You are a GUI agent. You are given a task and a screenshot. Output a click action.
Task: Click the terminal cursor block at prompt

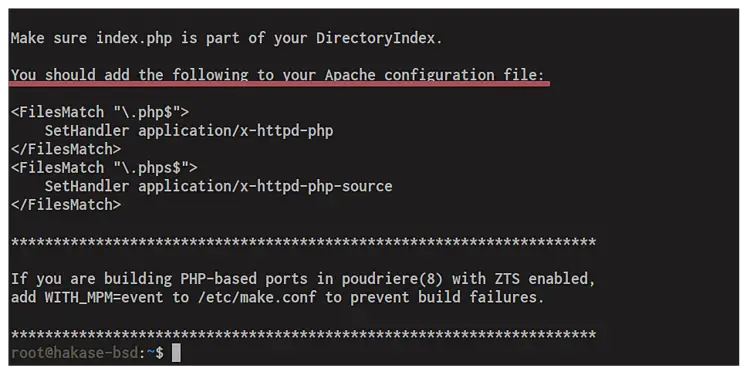176,353
